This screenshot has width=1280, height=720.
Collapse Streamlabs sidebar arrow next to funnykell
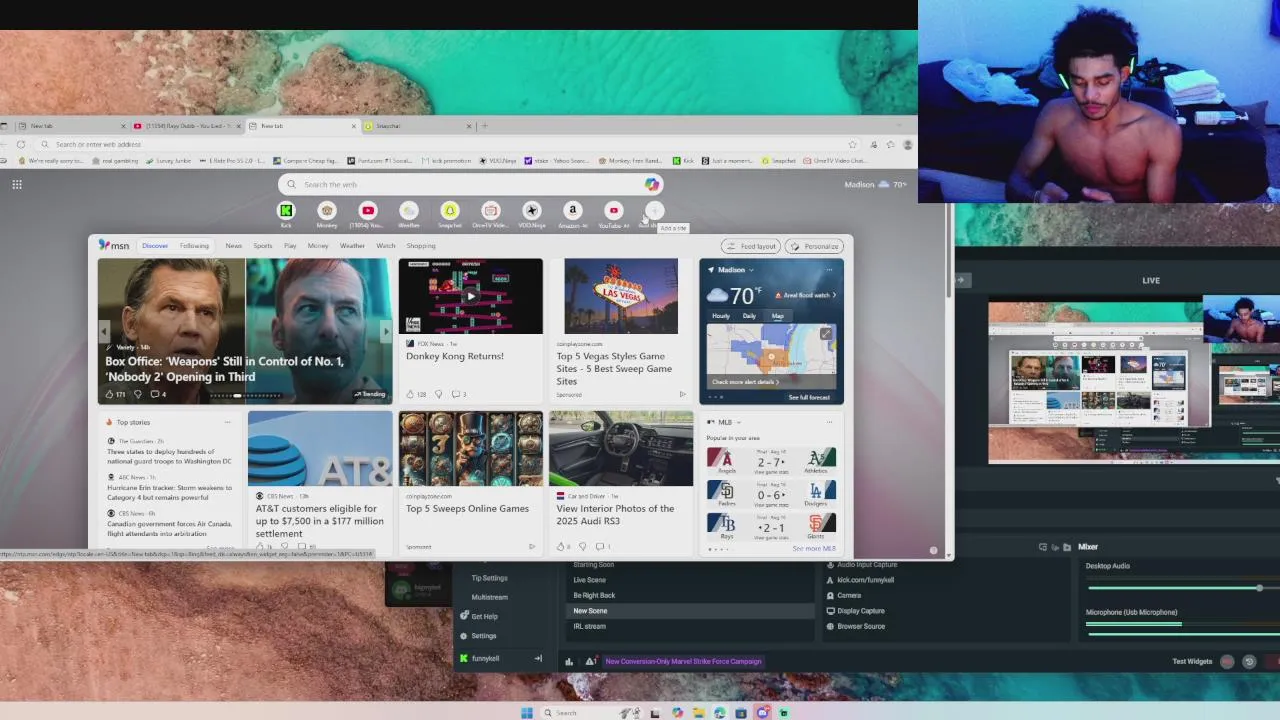538,658
